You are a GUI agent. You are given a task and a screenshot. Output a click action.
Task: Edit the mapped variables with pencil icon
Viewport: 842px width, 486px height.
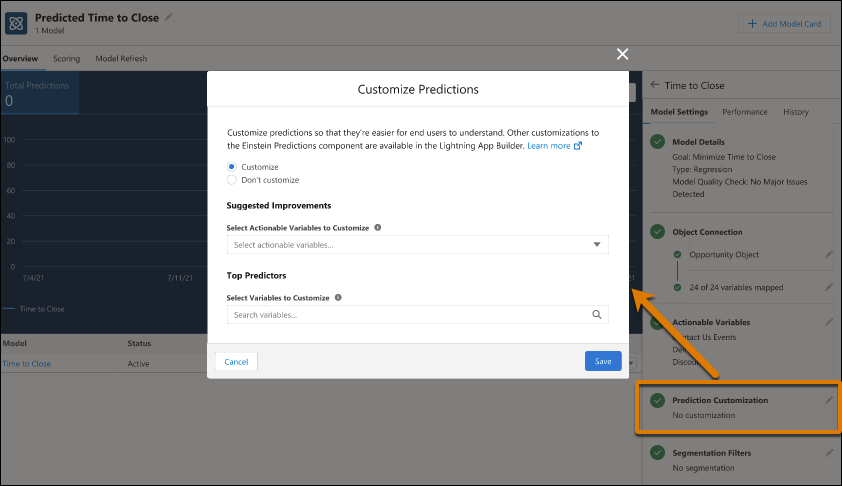tap(829, 287)
